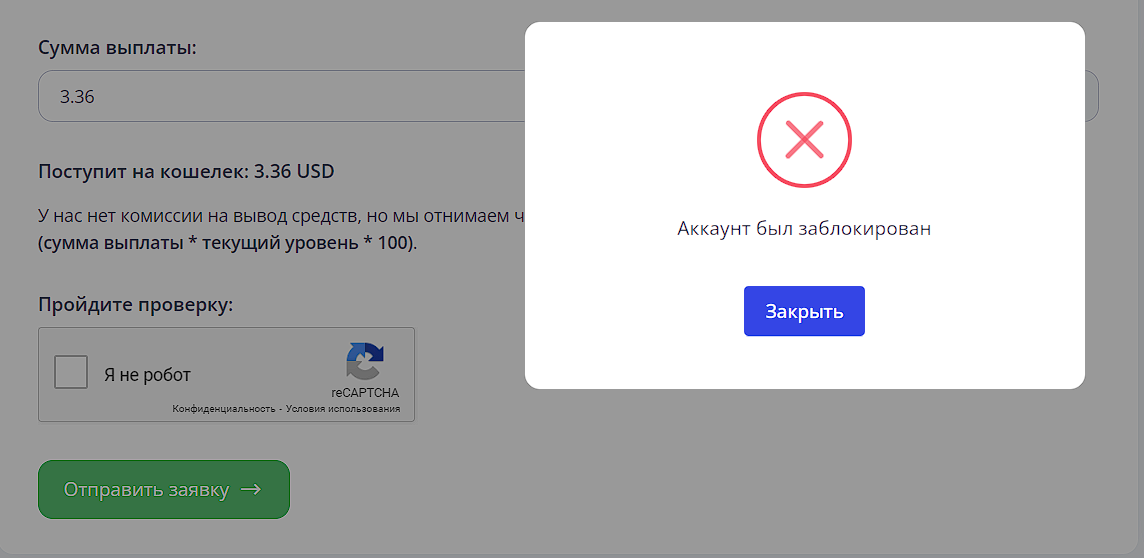This screenshot has height=558, width=1144.
Task: Click the Поступит на кошелек: 3.36 USD text
Action: [x=186, y=172]
